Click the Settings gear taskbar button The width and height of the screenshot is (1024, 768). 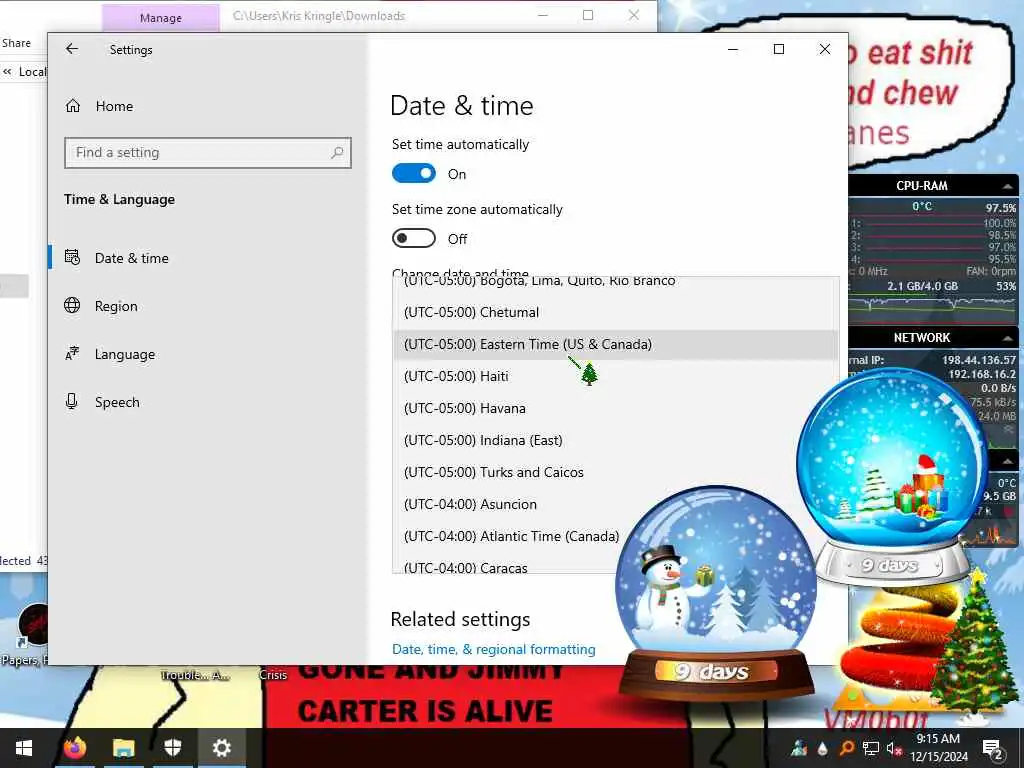221,748
